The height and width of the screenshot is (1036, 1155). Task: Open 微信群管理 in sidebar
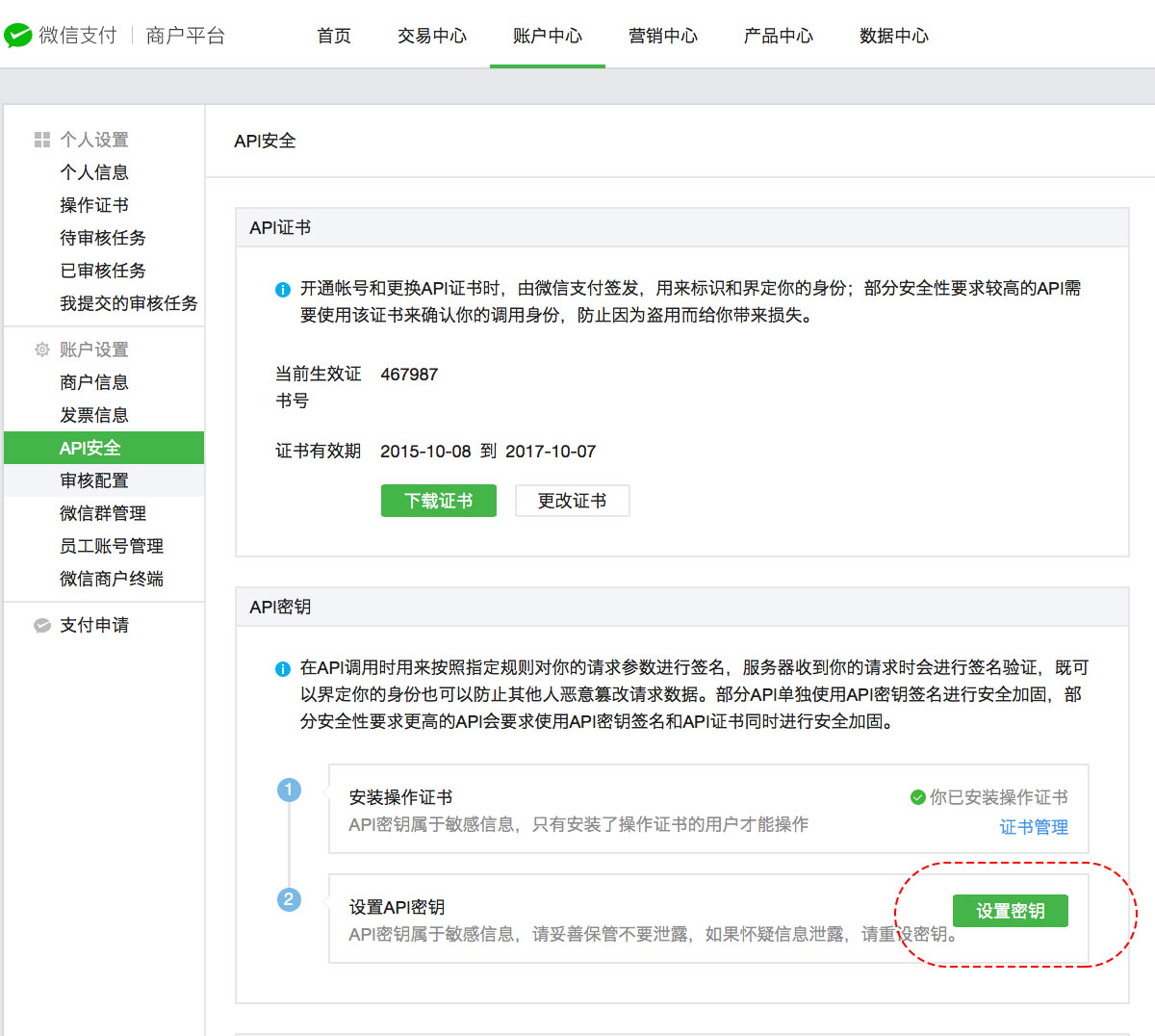point(103,513)
